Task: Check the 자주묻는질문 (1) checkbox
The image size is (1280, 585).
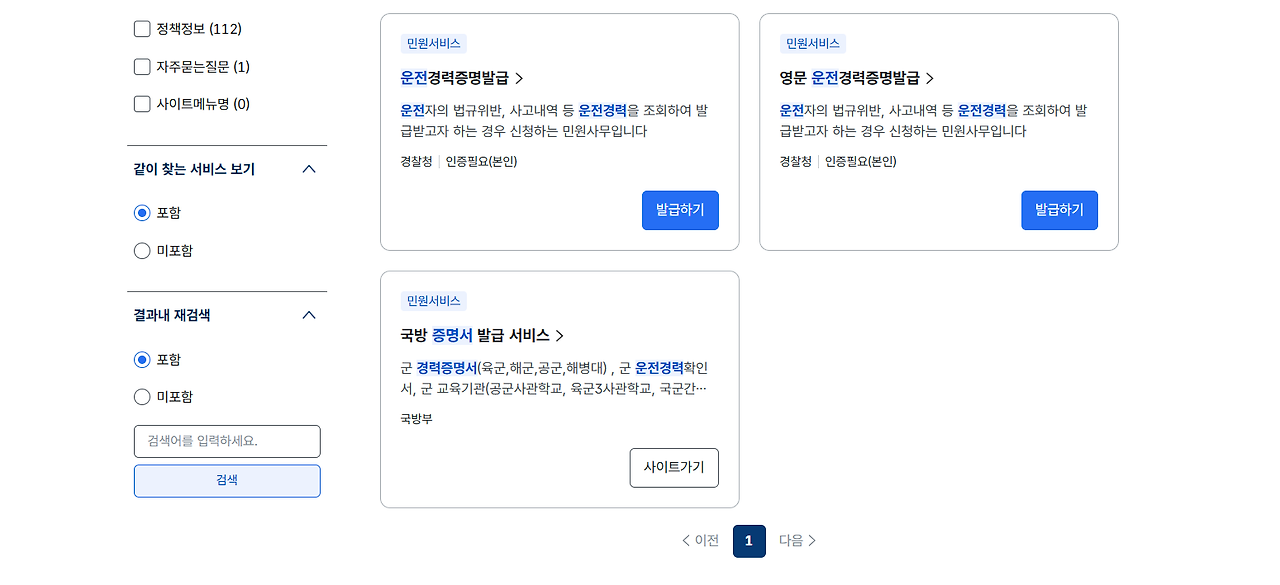Action: click(142, 66)
